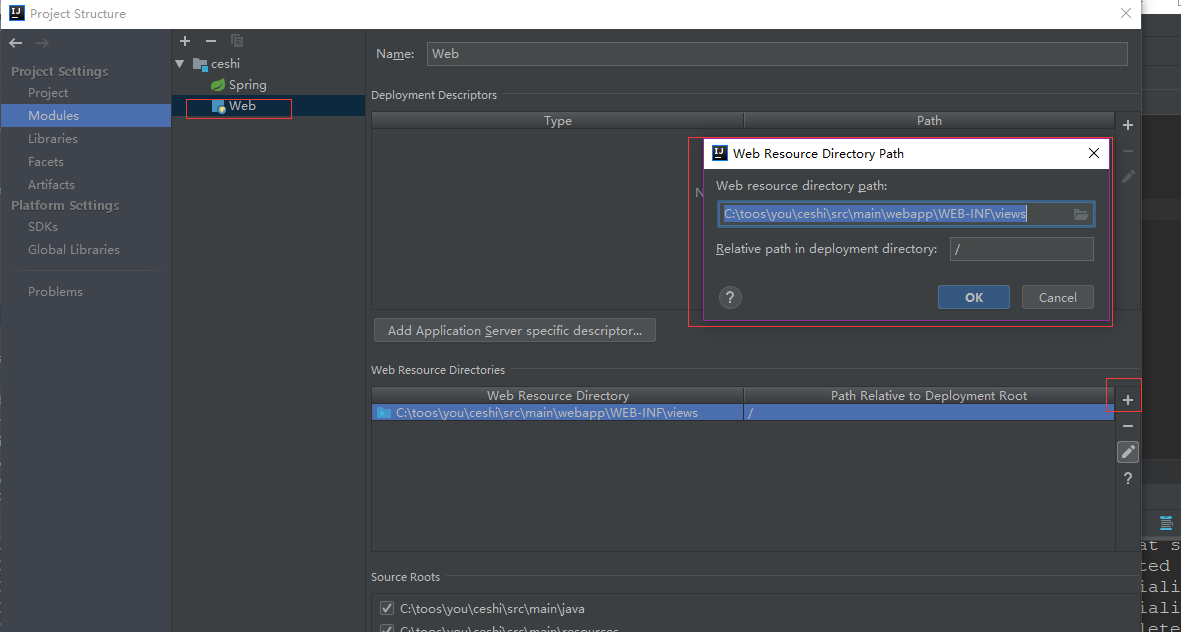The height and width of the screenshot is (632, 1181).
Task: Click the Web Resource Directory column header
Action: (558, 395)
